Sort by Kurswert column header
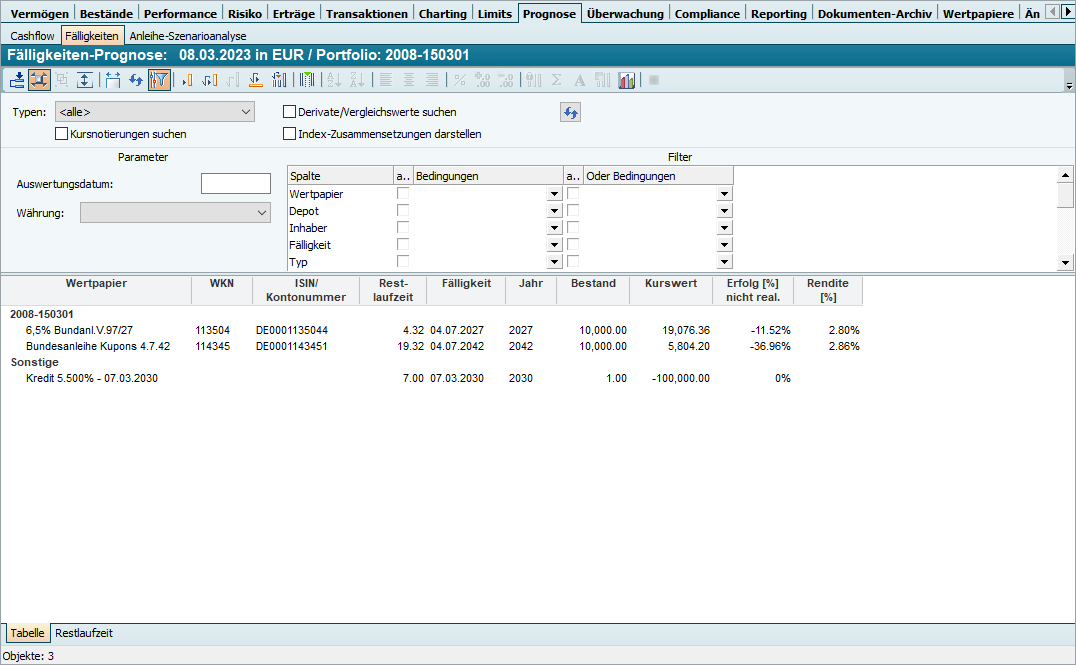1076x665 pixels. click(x=670, y=284)
